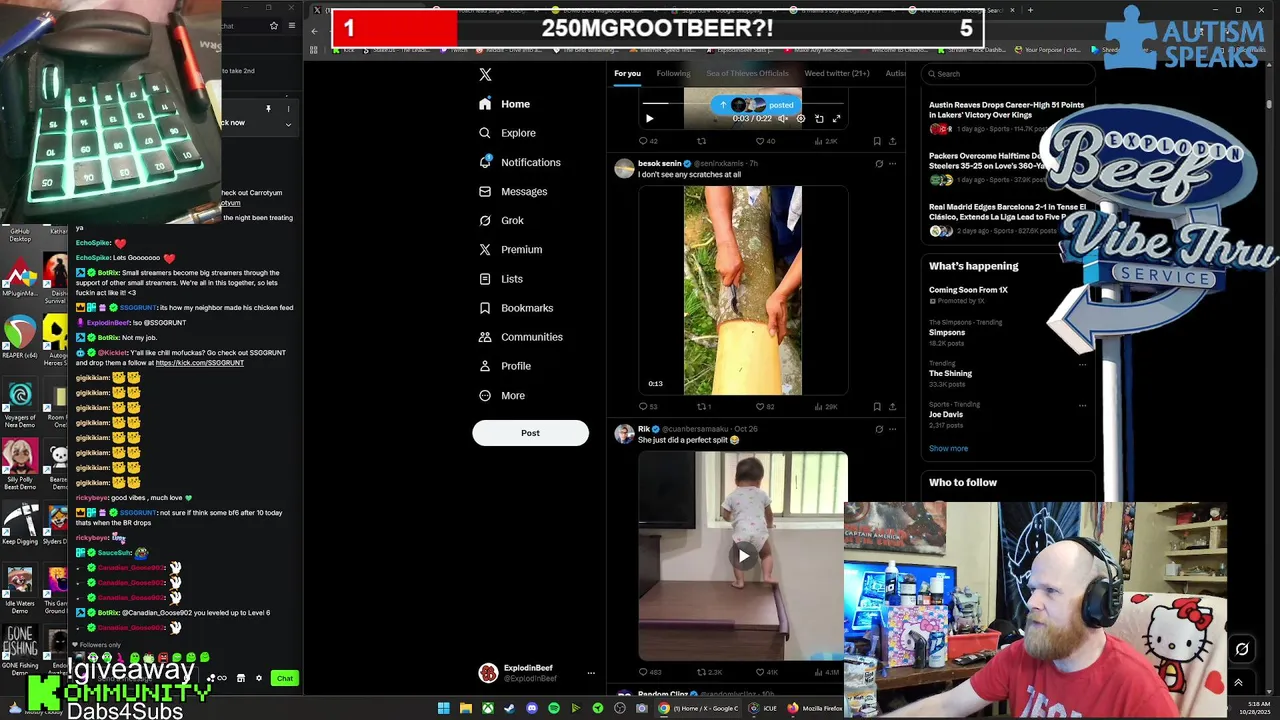The height and width of the screenshot is (720, 1280).
Task: Open Austin Reaves Career-High news story
Action: tap(1007, 118)
